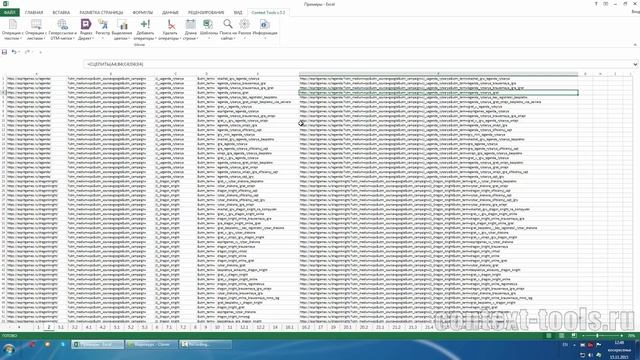Switch to the ВСТАВКА ribbon tab
This screenshot has height=360, width=640.
click(61, 12)
